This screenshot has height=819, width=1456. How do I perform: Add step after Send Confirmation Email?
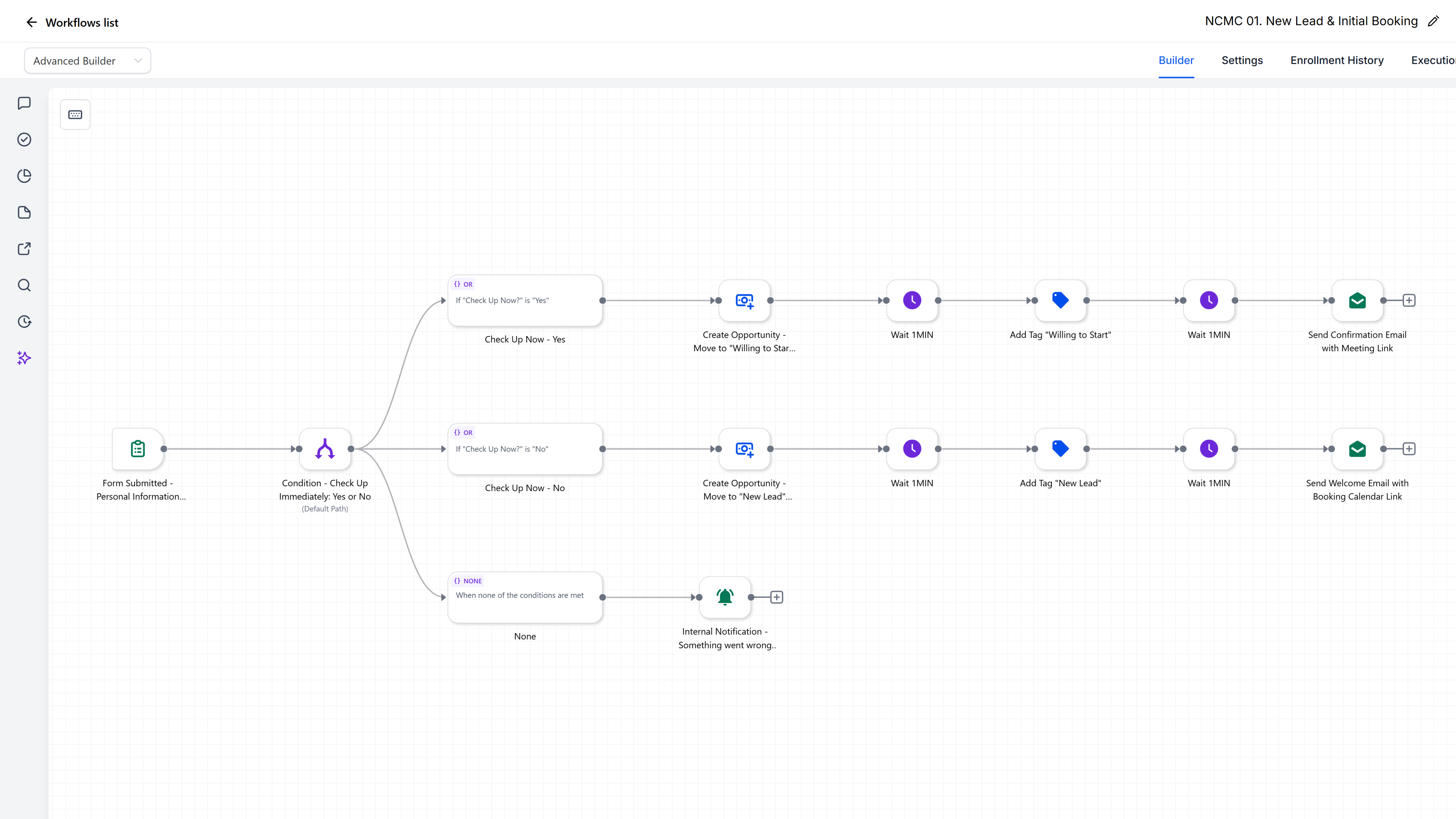coord(1409,301)
